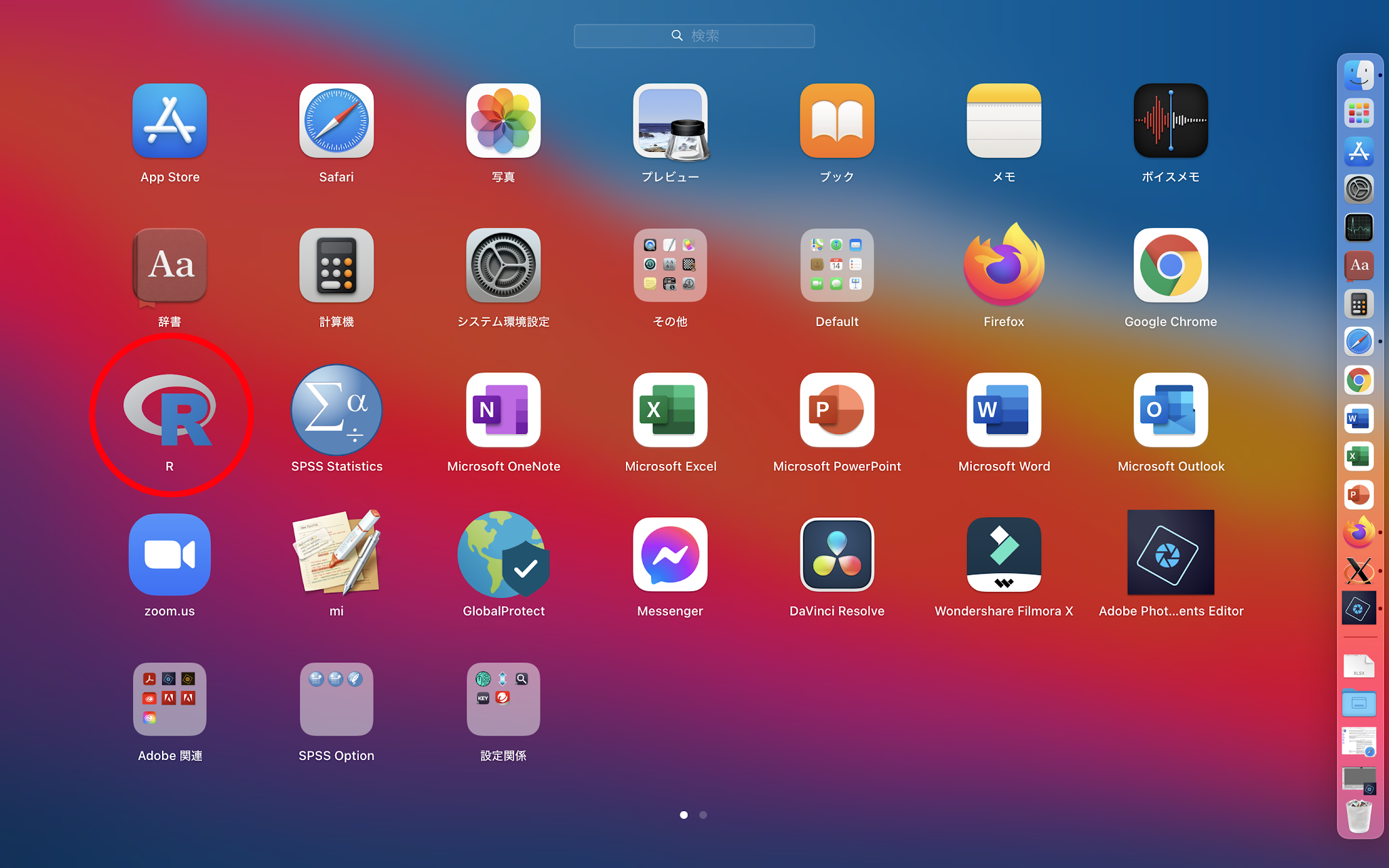Open the システム環境設定 settings app
Viewport: 1389px width, 868px height.
tap(503, 265)
